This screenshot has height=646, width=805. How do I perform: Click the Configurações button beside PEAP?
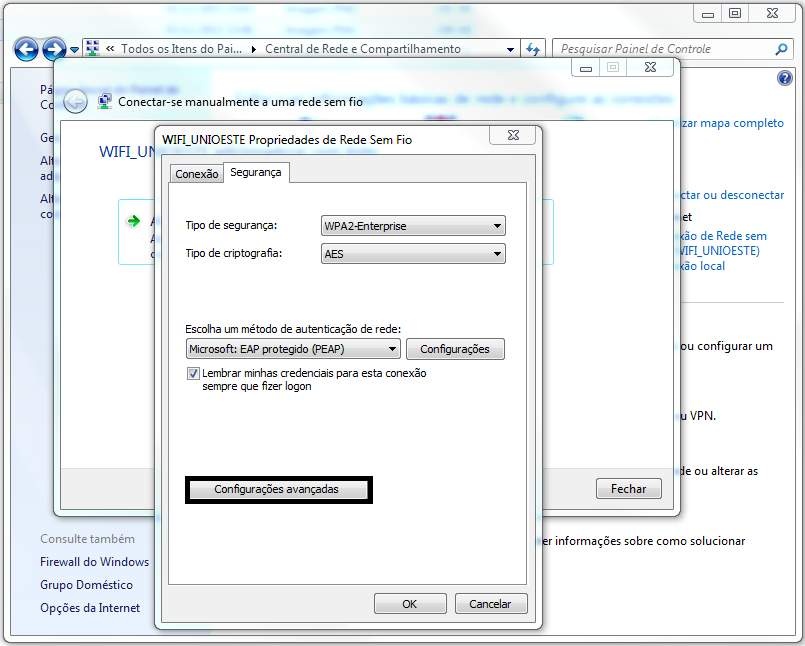coord(455,349)
